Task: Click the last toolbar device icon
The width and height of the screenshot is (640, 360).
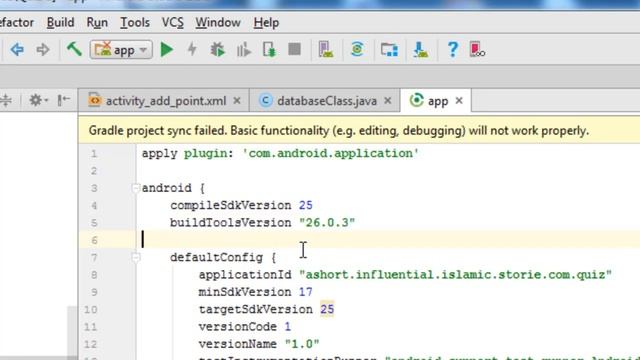Action: point(477,49)
